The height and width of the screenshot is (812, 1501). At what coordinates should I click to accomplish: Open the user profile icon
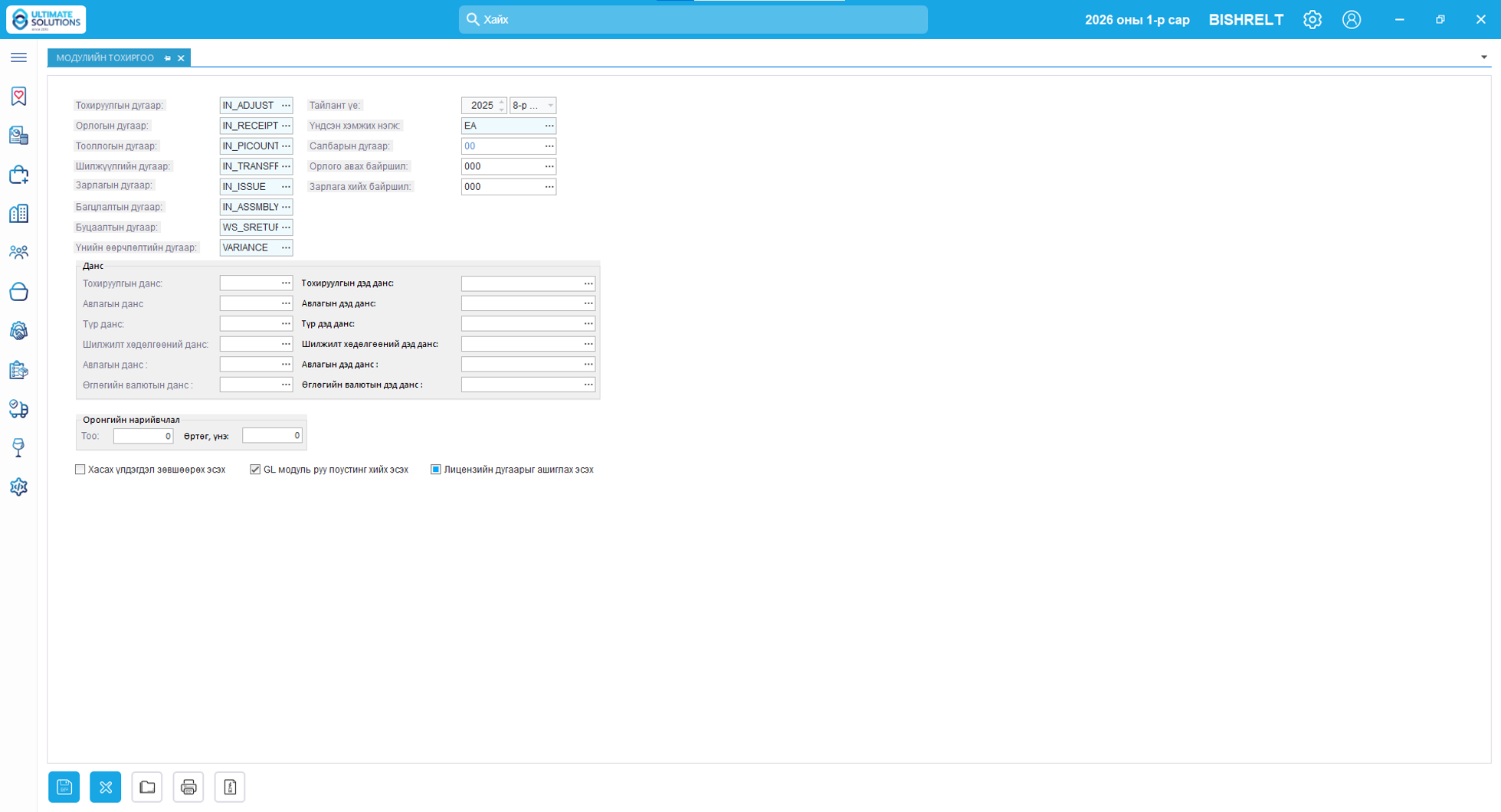tap(1352, 19)
